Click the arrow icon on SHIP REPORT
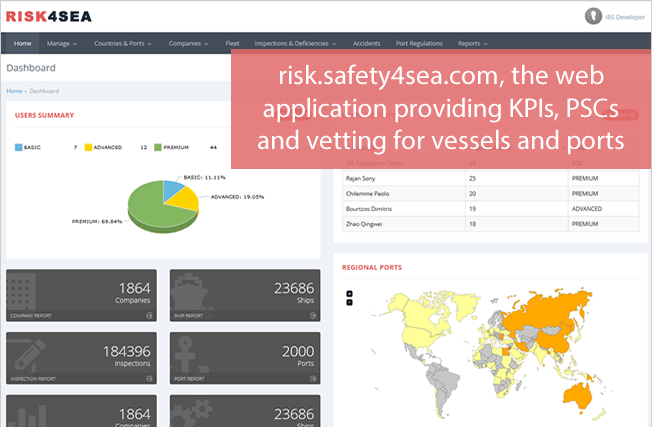Viewport: 652px width, 427px height. point(313,316)
